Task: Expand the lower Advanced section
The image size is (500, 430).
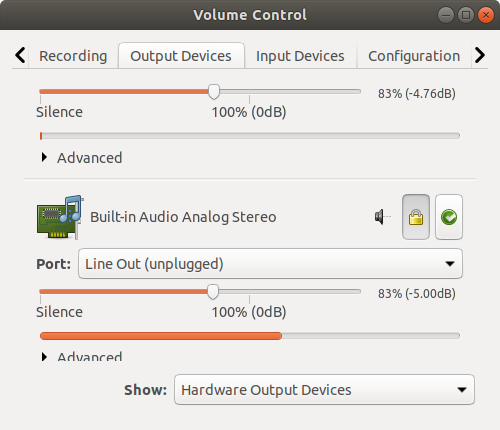Action: coord(82,357)
